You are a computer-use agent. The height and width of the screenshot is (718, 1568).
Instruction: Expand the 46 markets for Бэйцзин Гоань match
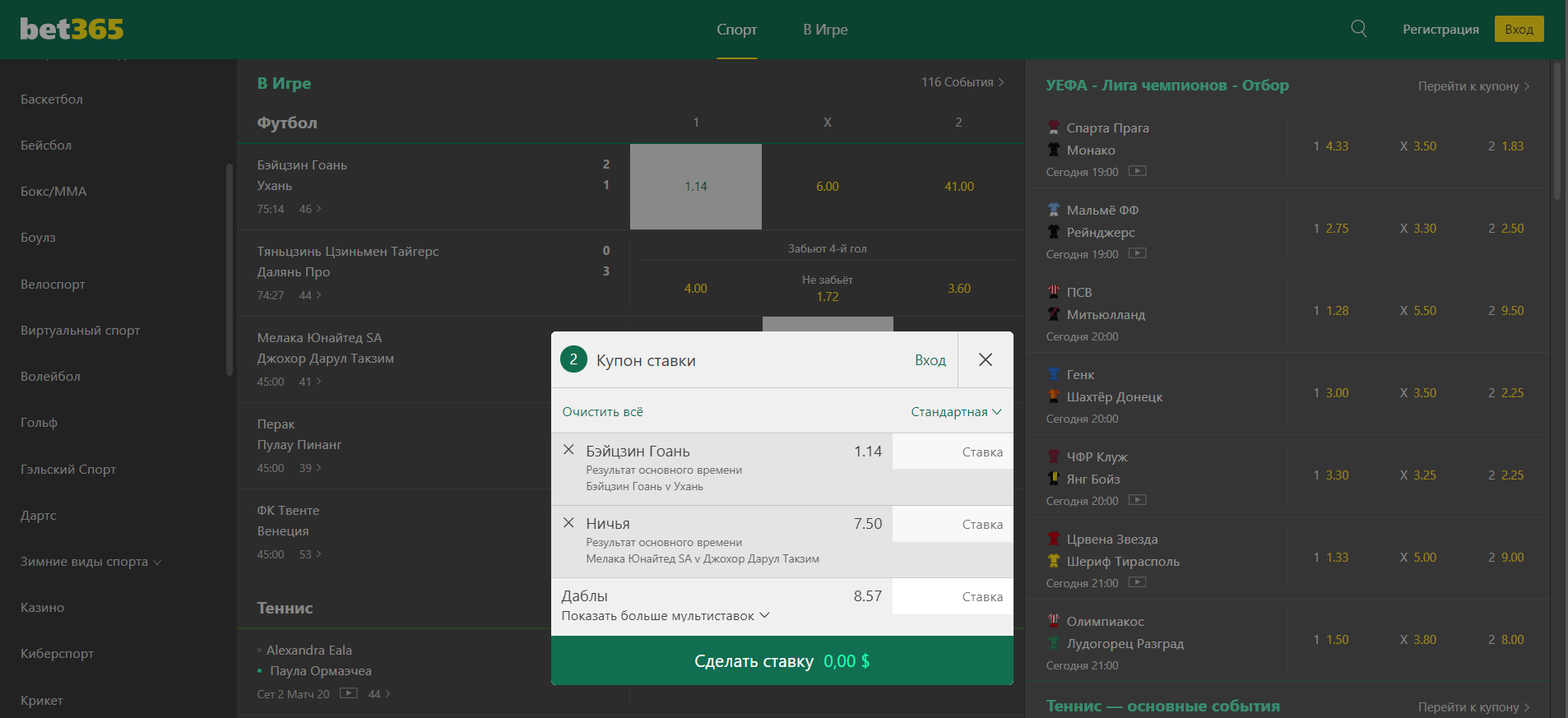click(310, 209)
